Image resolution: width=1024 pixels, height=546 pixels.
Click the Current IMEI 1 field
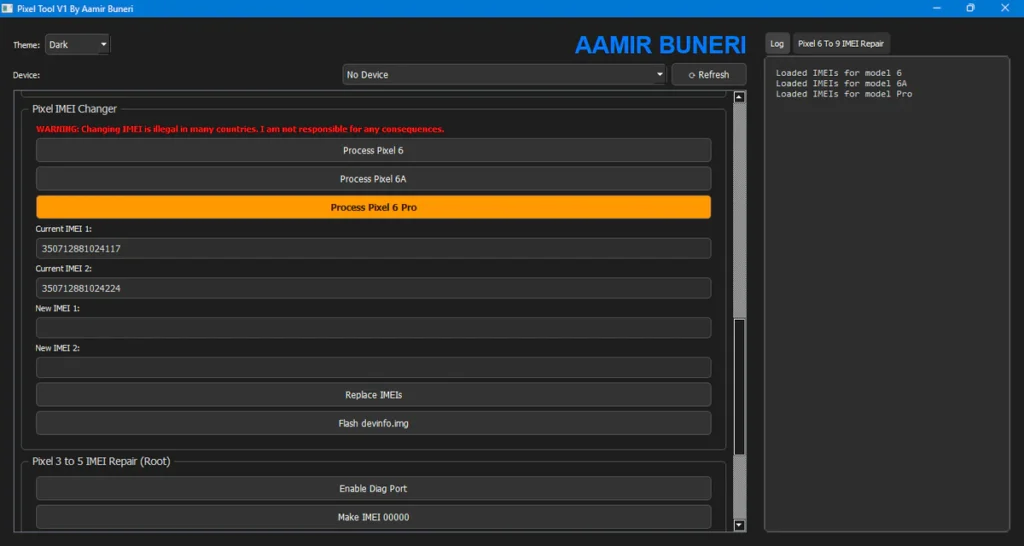374,249
